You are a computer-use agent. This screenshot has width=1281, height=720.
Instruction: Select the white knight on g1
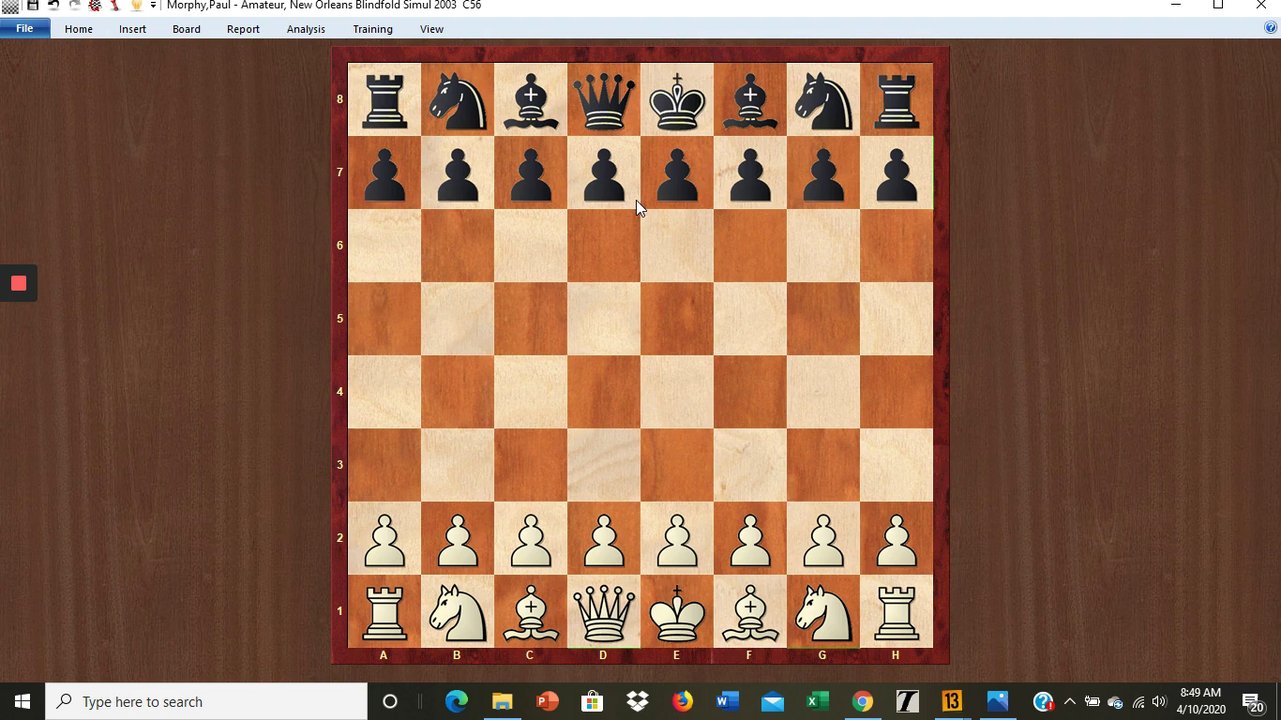click(x=823, y=612)
